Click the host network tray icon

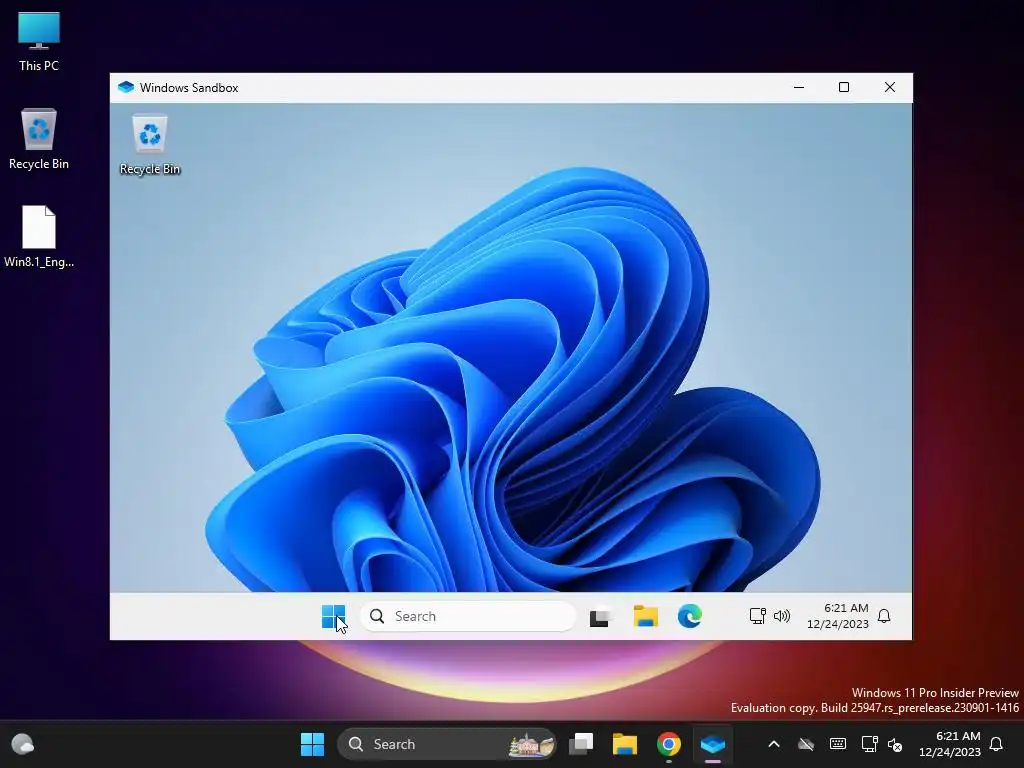(x=869, y=744)
